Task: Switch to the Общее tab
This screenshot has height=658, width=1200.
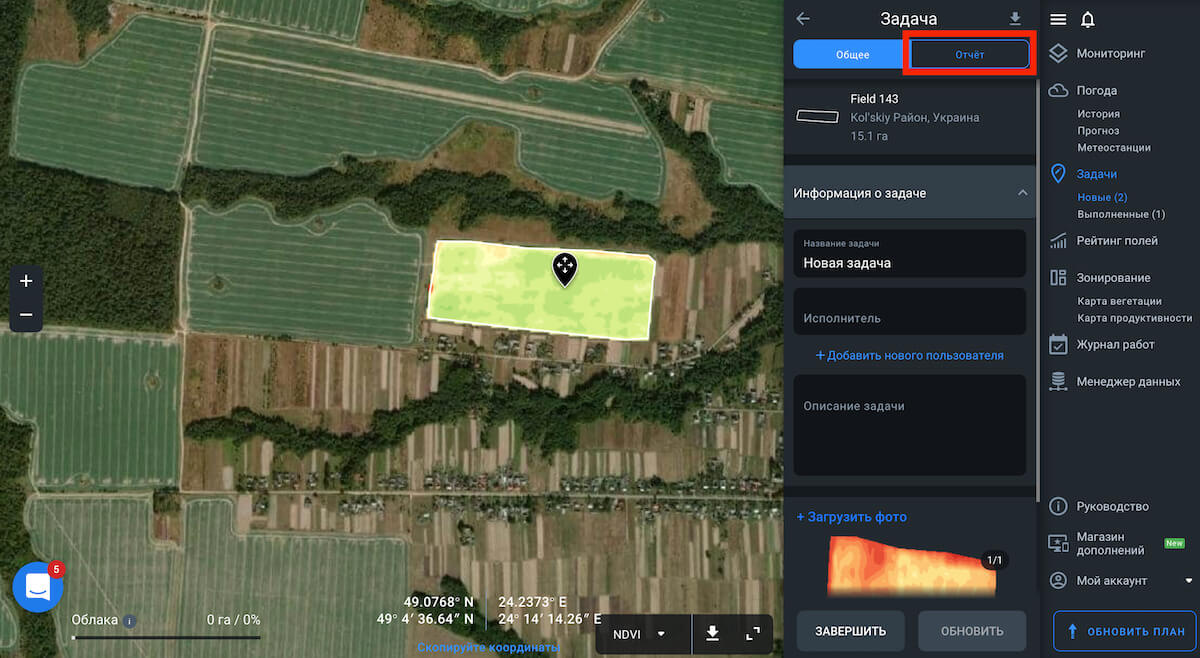Action: (852, 54)
